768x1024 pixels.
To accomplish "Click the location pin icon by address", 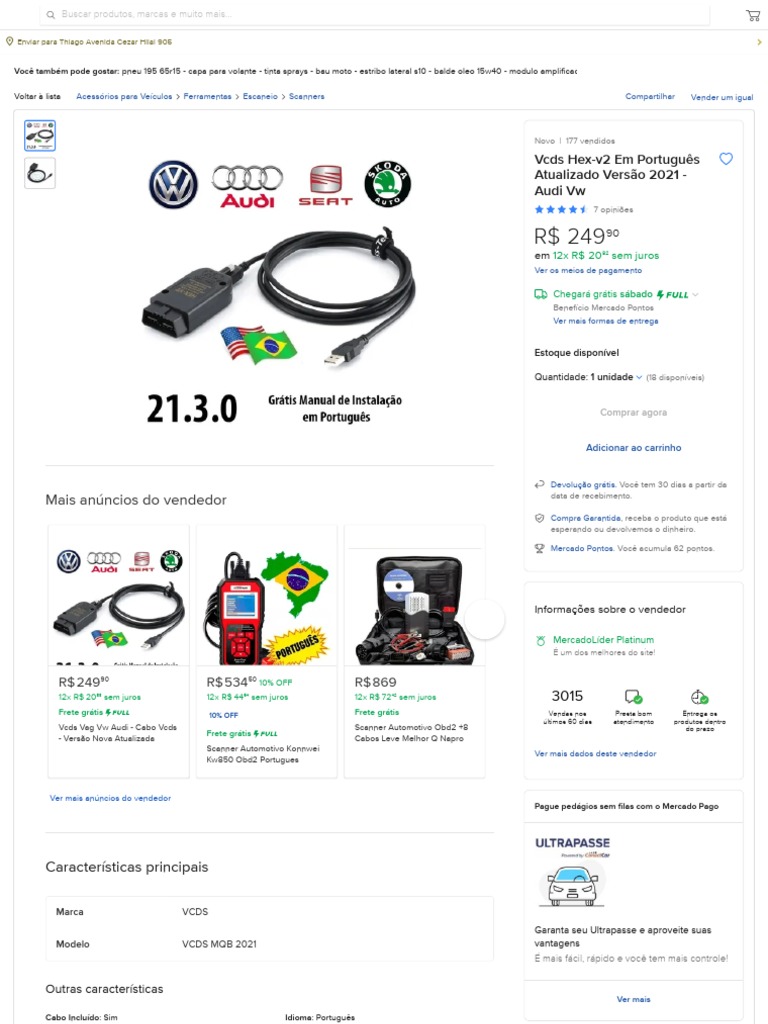I will coord(9,41).
